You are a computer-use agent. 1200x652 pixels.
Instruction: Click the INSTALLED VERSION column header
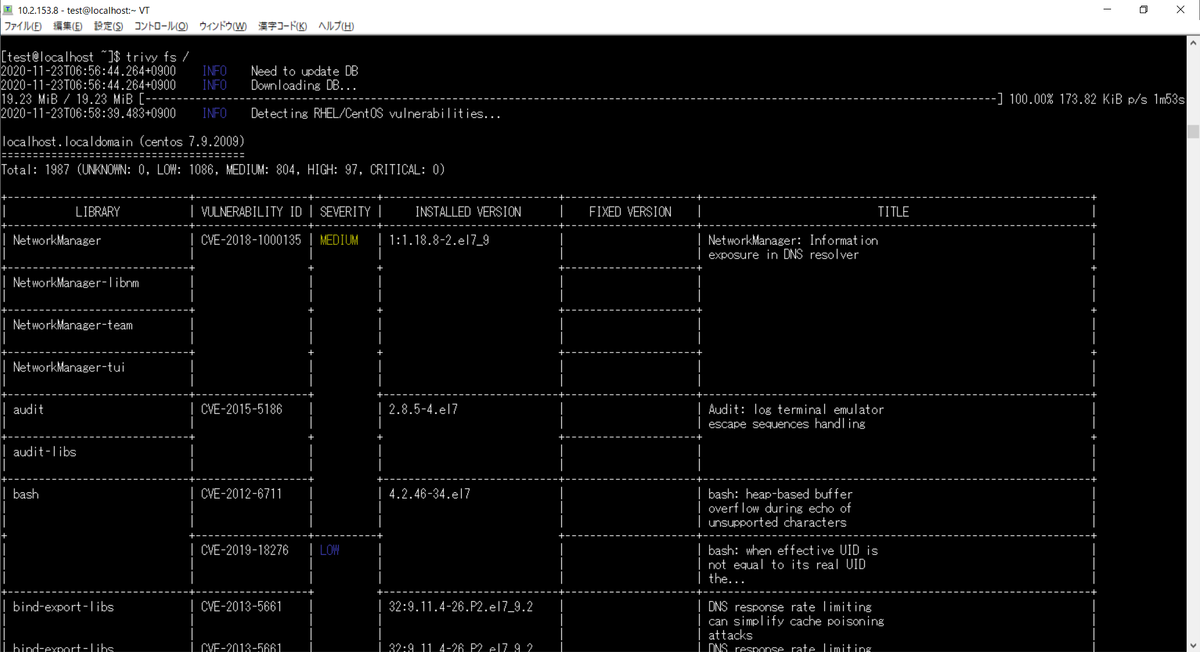coord(468,212)
